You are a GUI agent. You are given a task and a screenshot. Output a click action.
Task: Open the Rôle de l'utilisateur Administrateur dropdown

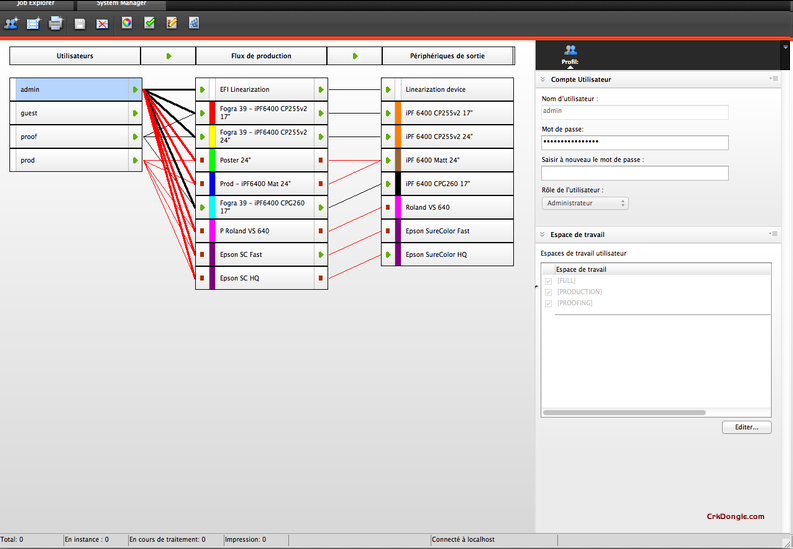[x=585, y=203]
